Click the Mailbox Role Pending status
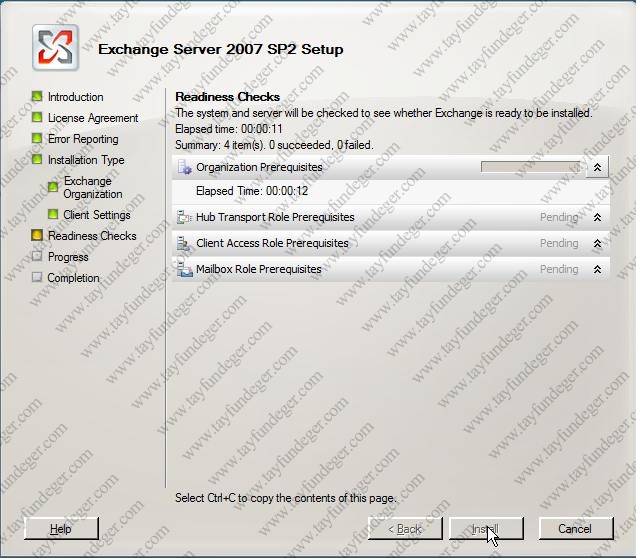The width and height of the screenshot is (636, 558). (559, 269)
